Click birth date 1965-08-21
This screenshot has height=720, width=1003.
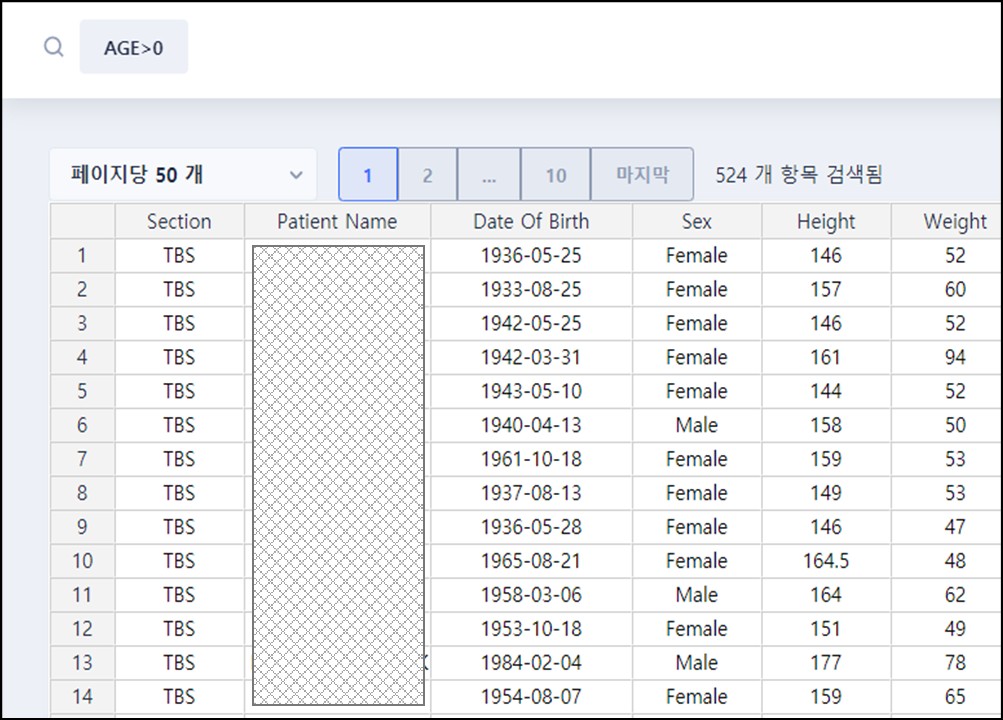531,561
